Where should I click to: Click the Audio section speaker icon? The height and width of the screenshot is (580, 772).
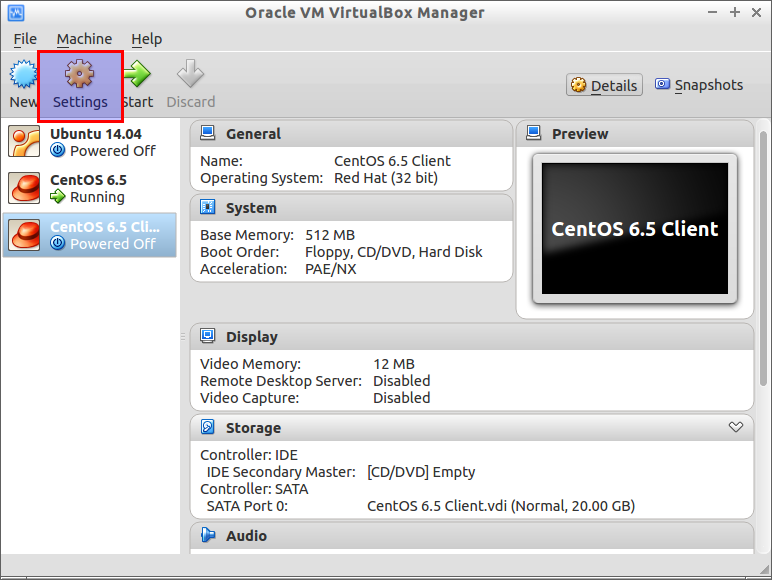click(x=208, y=535)
